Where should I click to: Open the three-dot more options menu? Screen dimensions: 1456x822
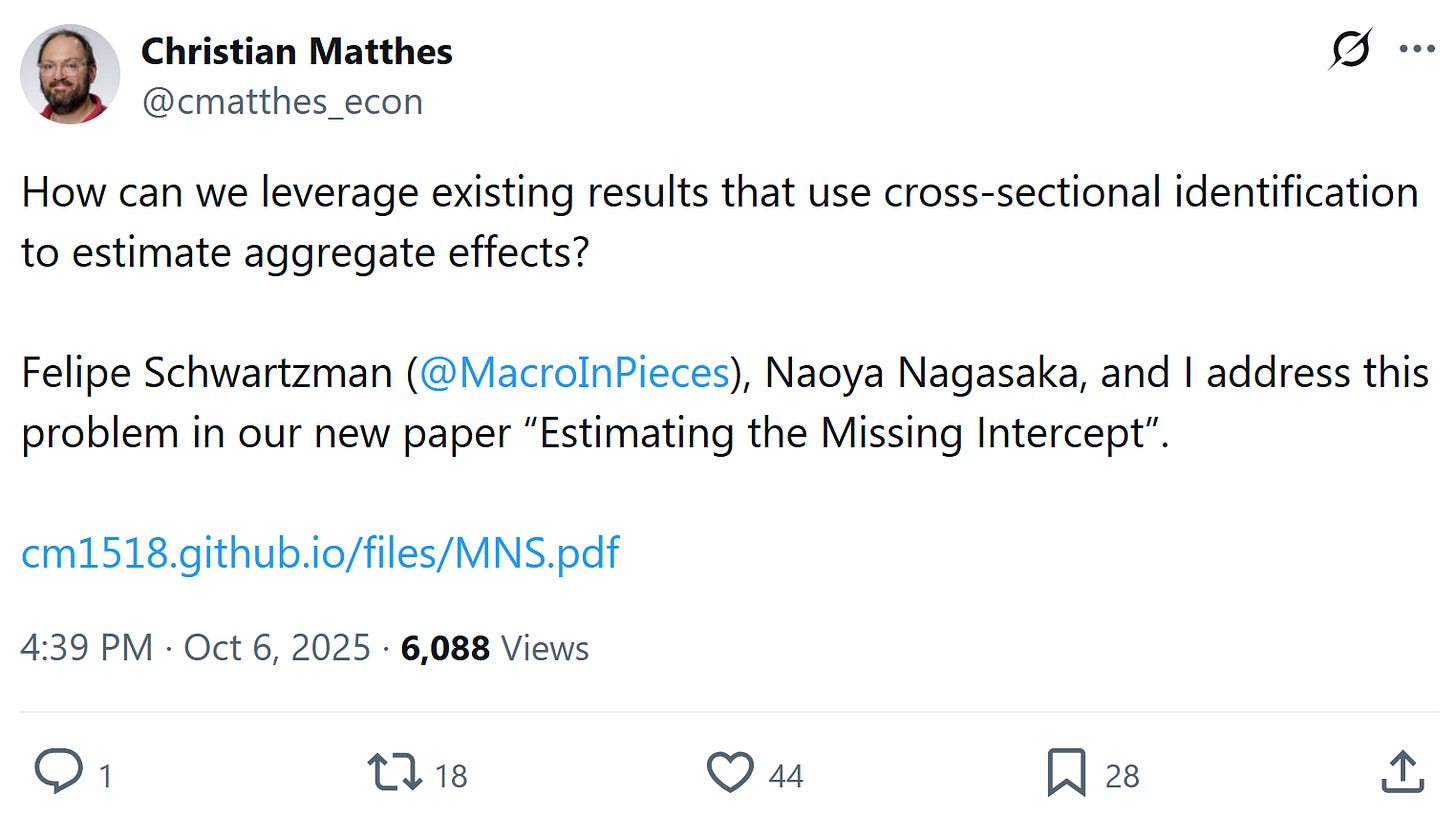pyautogui.click(x=1417, y=50)
